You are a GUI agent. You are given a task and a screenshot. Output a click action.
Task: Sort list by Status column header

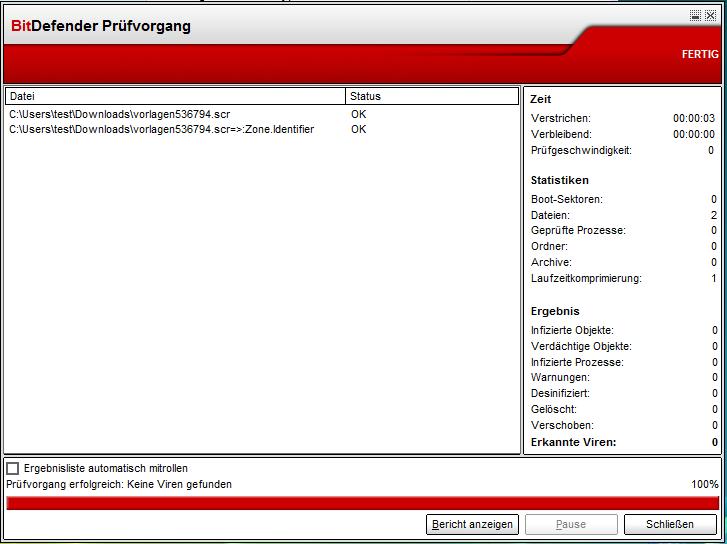[432, 96]
